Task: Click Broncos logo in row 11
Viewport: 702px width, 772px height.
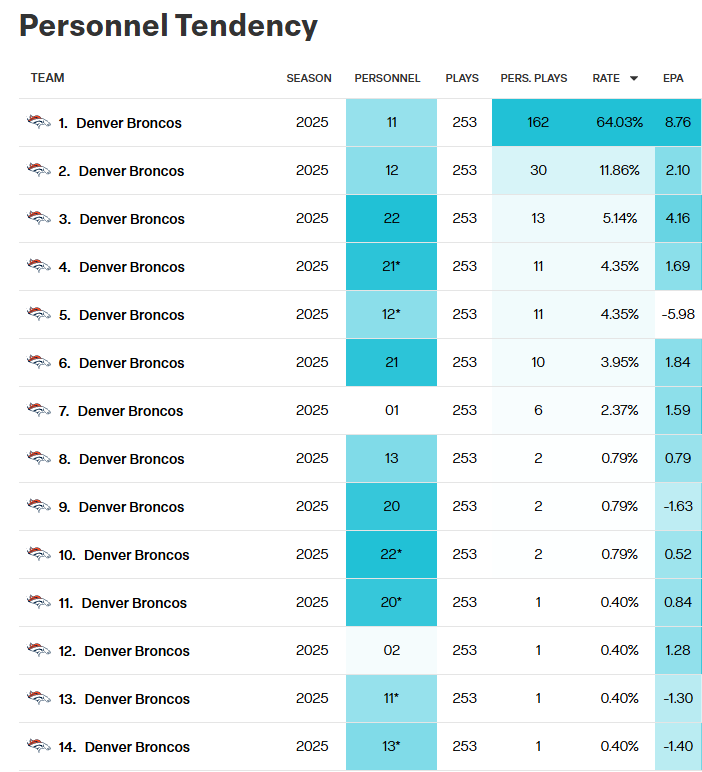Action: point(38,602)
